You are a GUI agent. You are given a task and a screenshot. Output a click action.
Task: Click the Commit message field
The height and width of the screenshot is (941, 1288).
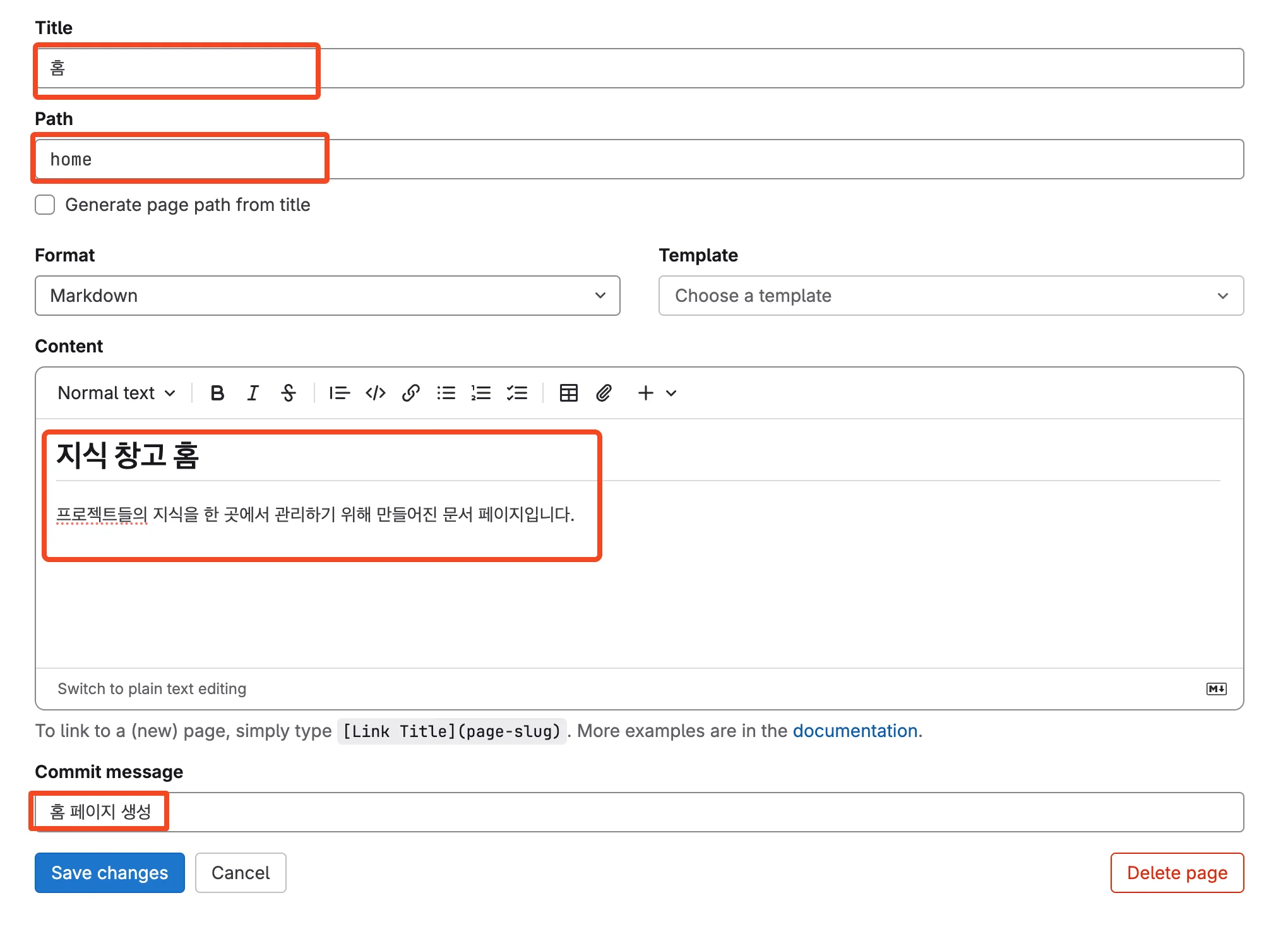point(695,812)
